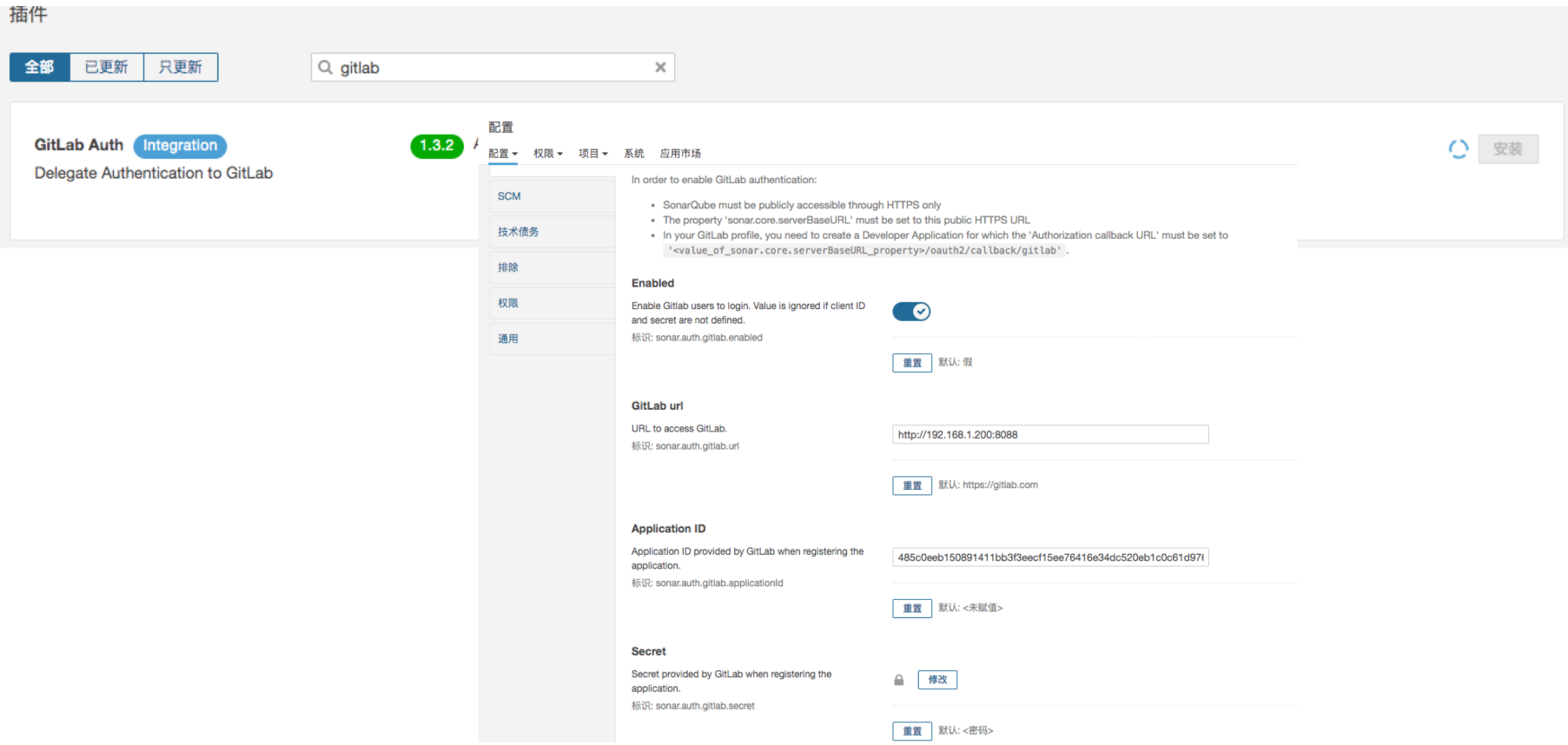Click the sonar.auth.gitlab.url key text
The height and width of the screenshot is (745, 1568).
(x=698, y=446)
